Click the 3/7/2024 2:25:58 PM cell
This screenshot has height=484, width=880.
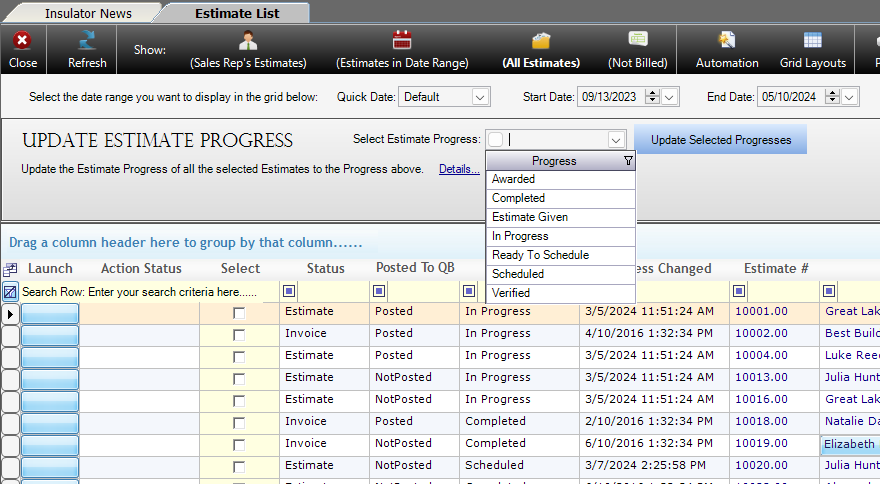click(x=654, y=465)
